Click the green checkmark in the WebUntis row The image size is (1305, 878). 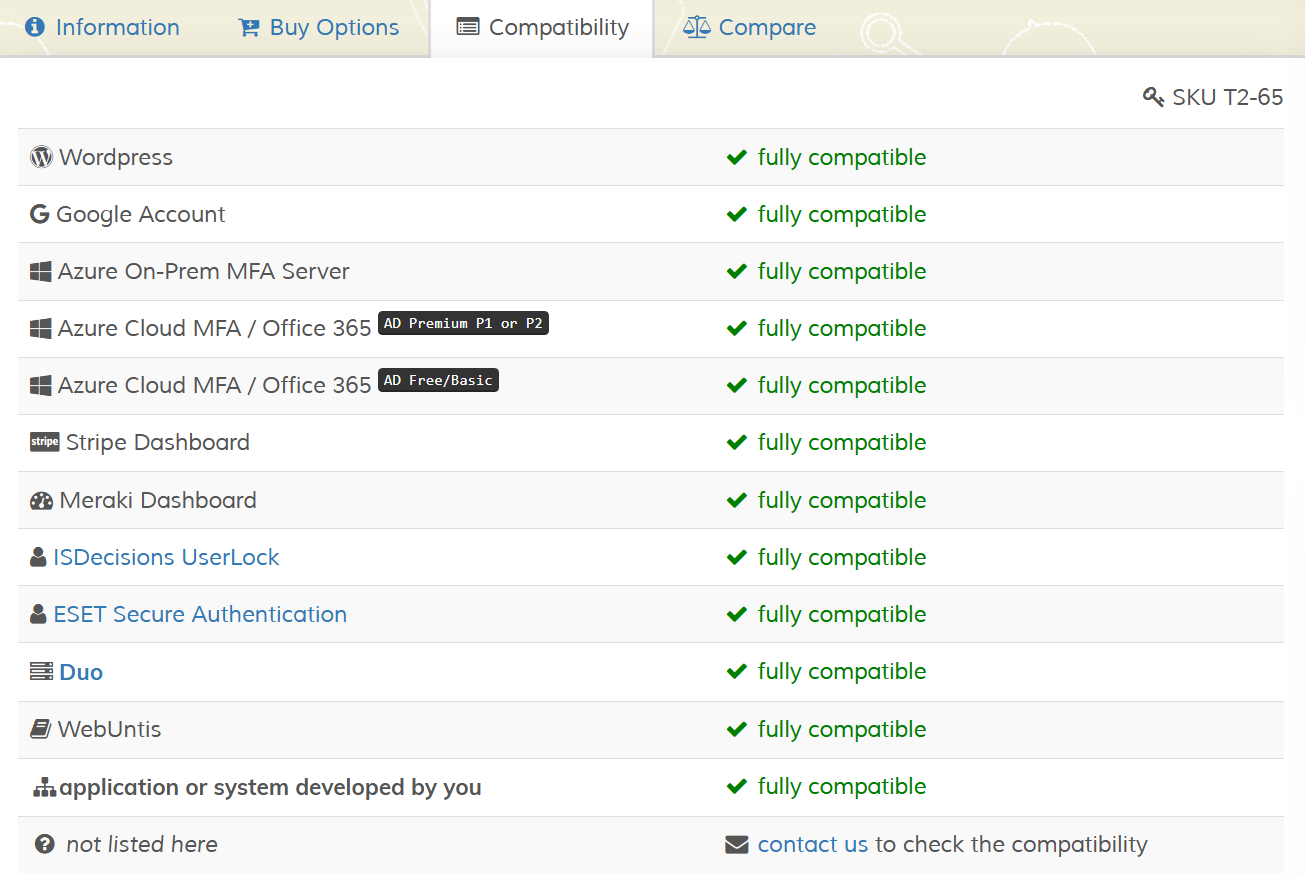[x=737, y=729]
